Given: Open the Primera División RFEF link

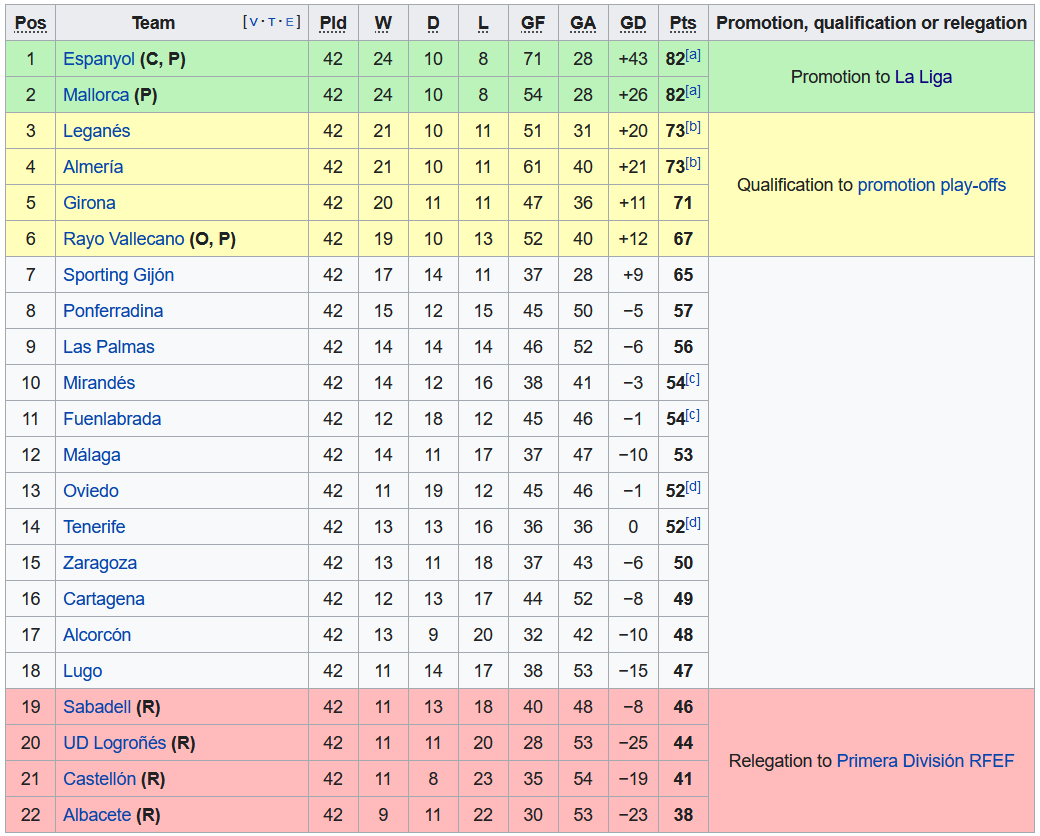Looking at the screenshot, I should [925, 761].
